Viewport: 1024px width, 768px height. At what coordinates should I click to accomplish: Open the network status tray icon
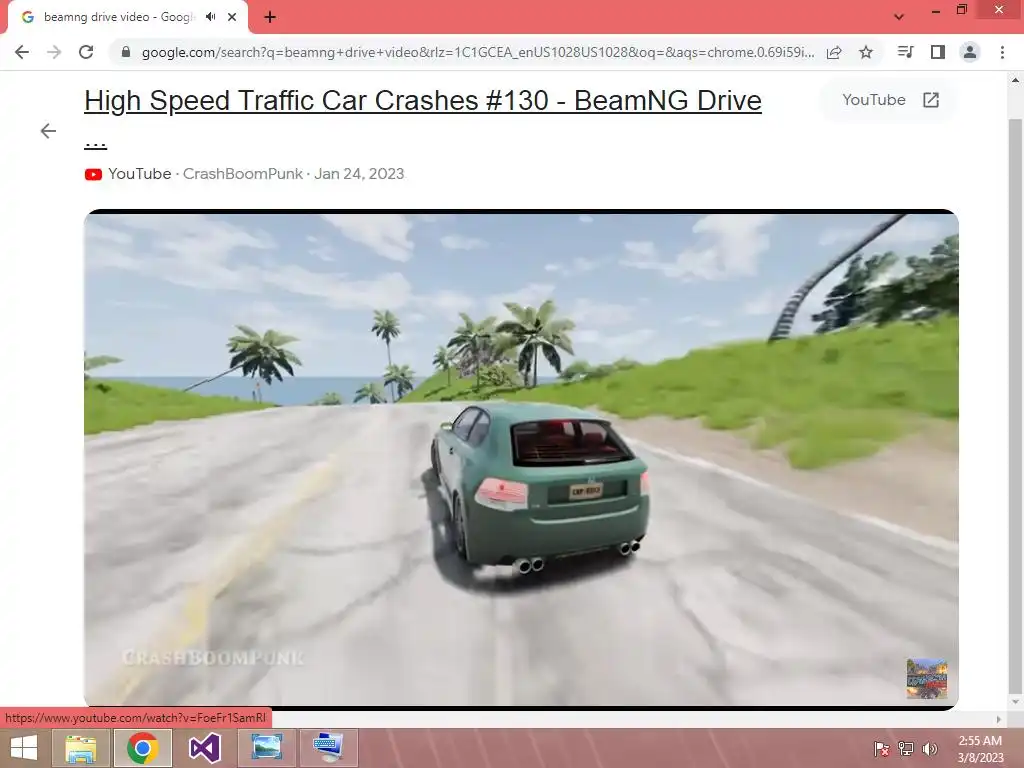(x=906, y=749)
